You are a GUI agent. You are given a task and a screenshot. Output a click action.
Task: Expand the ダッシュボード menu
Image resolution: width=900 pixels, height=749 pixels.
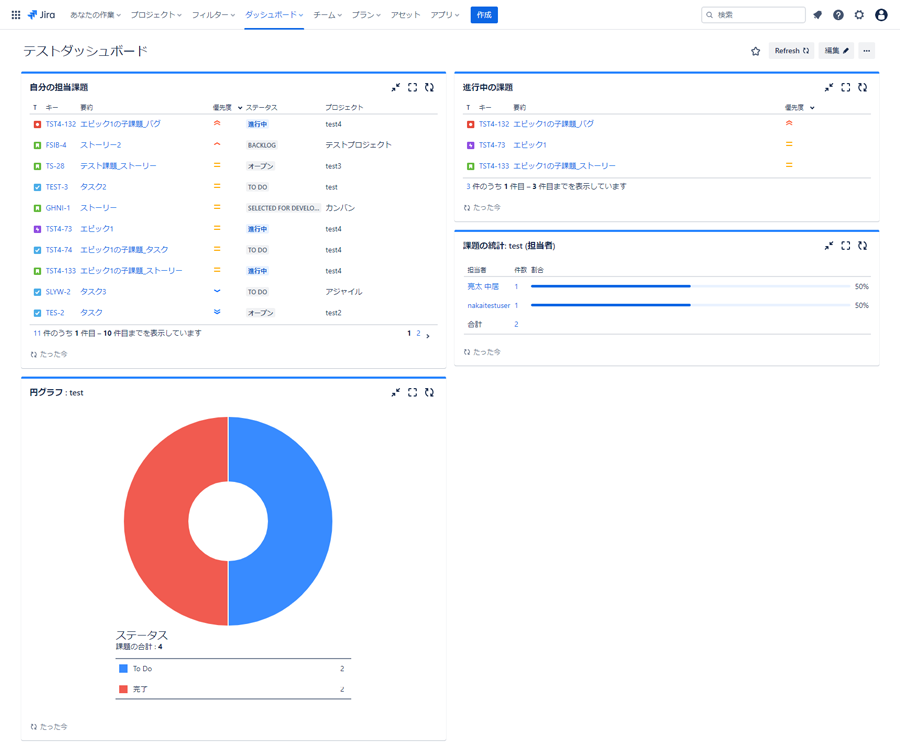(x=274, y=15)
